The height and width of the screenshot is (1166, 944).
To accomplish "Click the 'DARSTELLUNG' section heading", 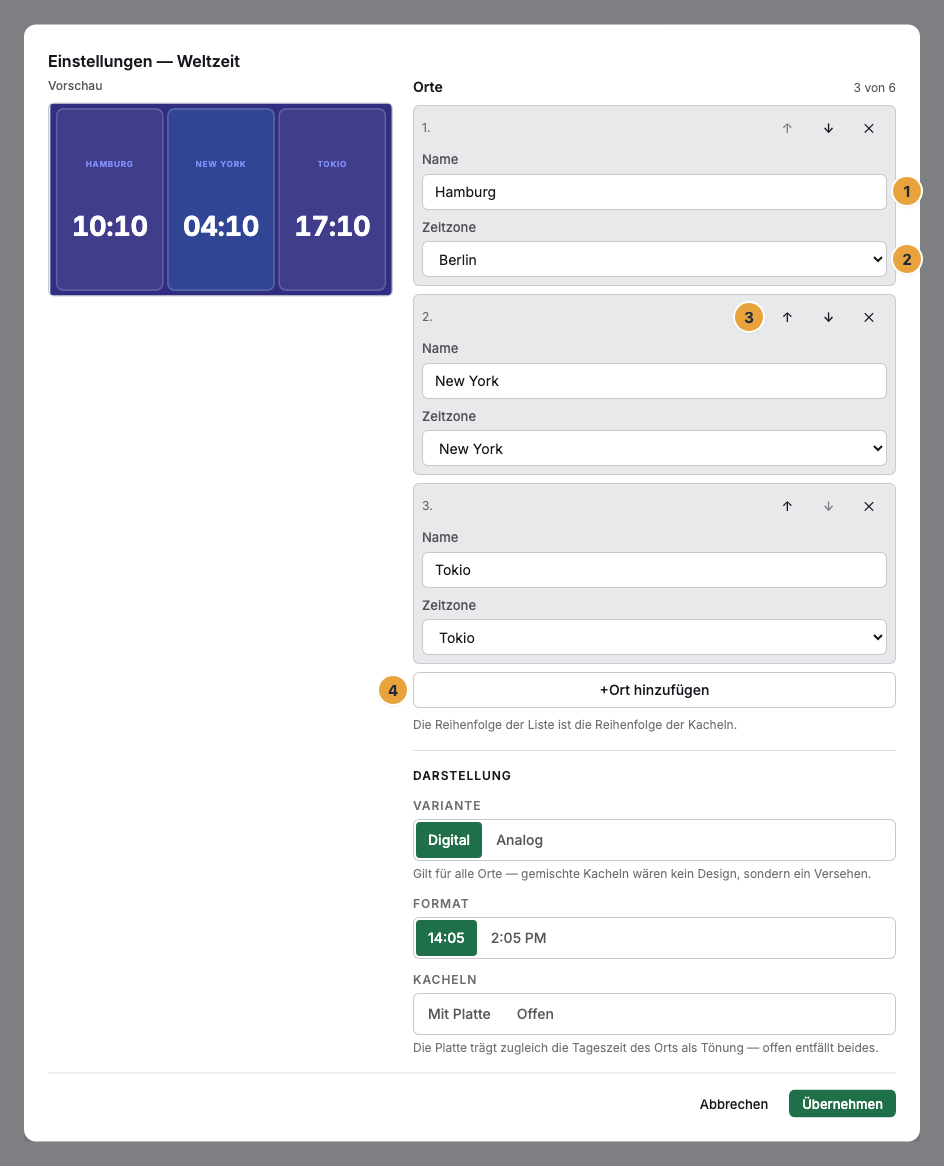I will [x=462, y=776].
